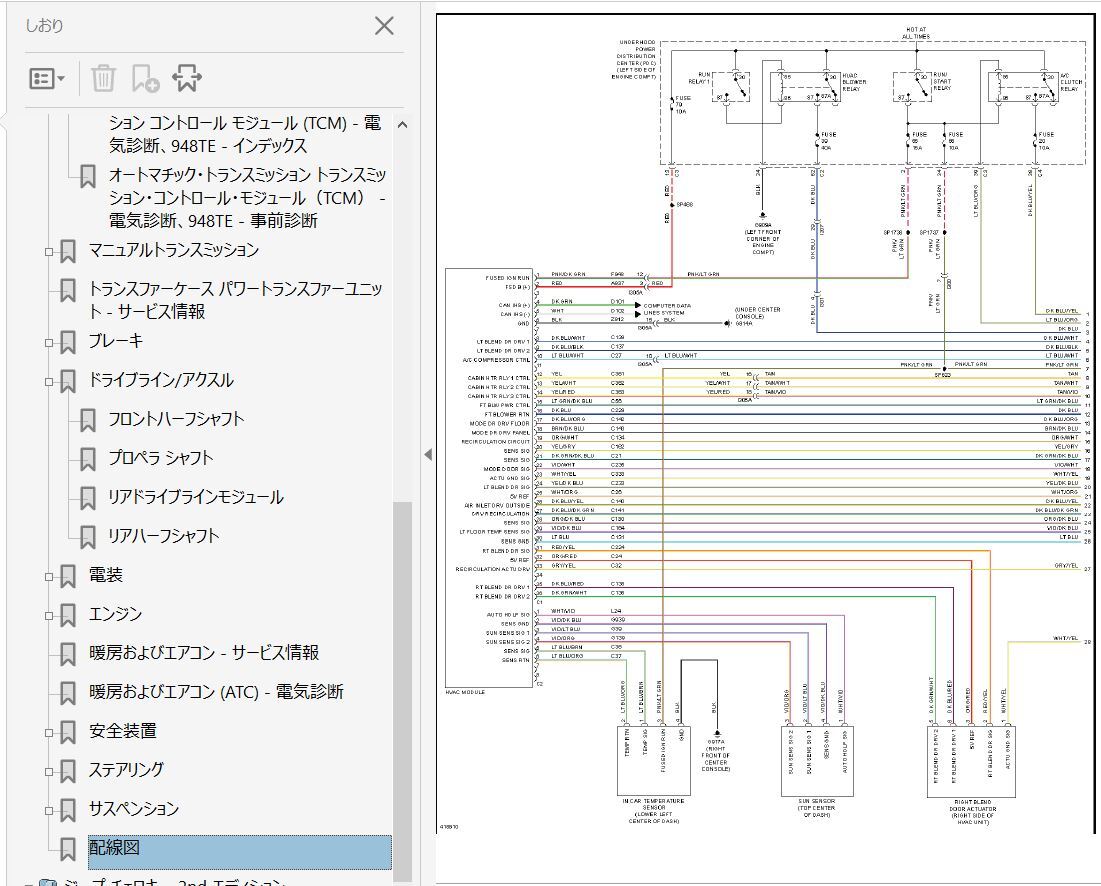Viewport: 1101px width, 886px height.
Task: Click the add new bookmark icon
Action: click(x=145, y=78)
